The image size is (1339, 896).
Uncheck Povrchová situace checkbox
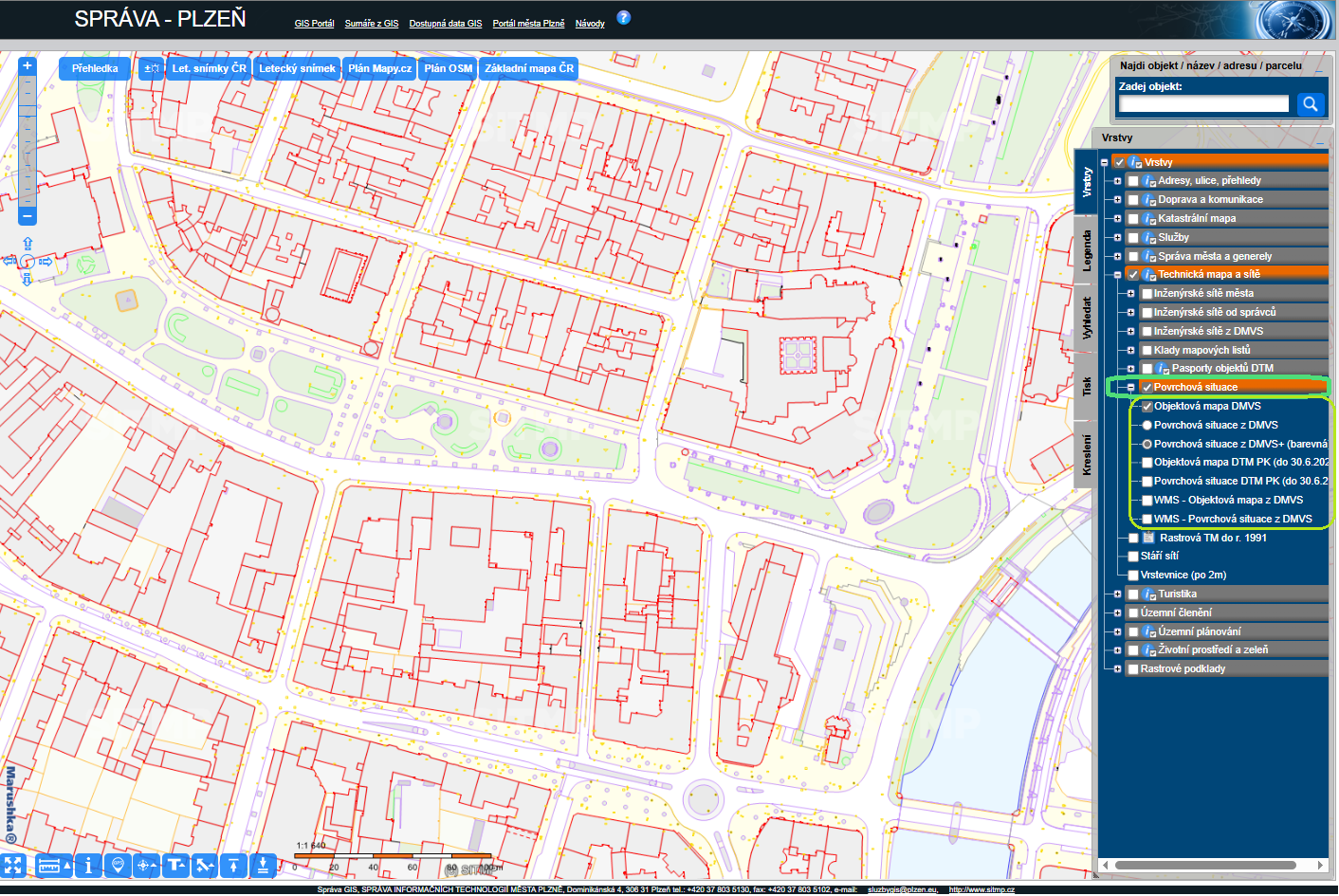1146,387
